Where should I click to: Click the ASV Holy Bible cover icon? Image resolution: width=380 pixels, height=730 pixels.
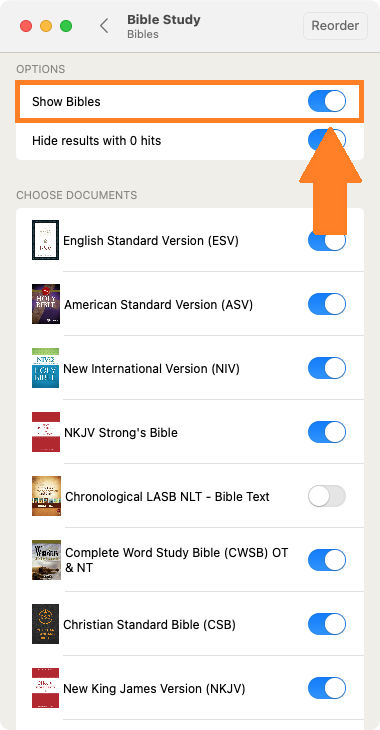click(46, 304)
